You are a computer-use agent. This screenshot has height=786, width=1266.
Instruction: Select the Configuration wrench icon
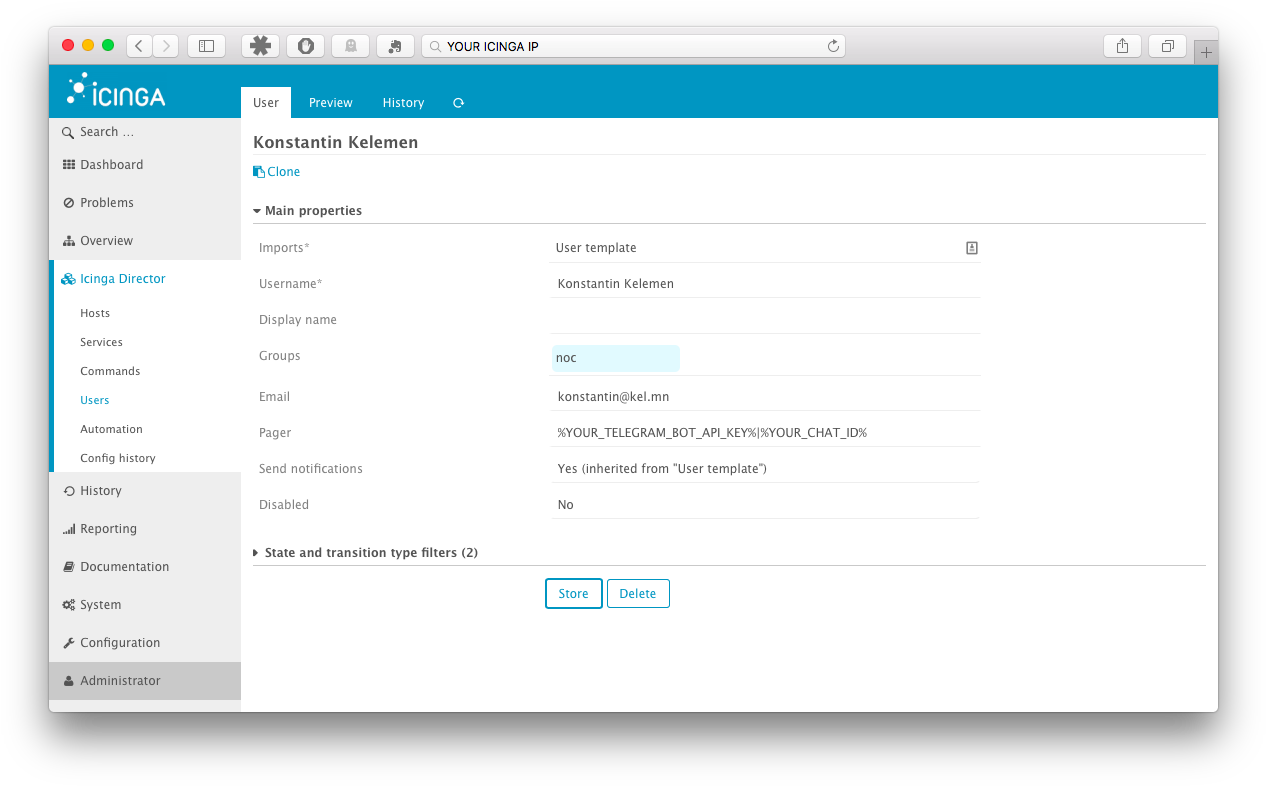click(x=67, y=642)
